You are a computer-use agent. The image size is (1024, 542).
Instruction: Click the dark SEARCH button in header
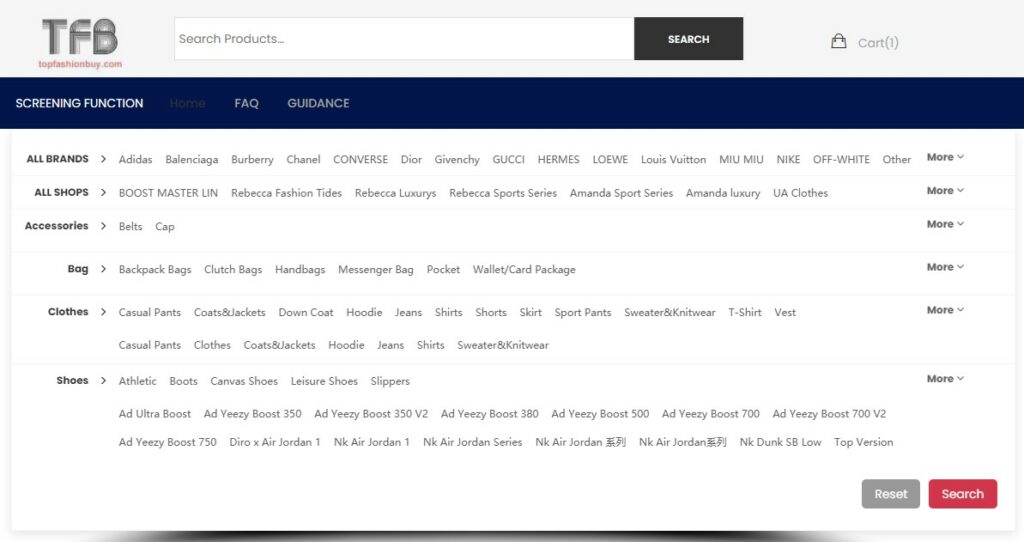pos(688,39)
